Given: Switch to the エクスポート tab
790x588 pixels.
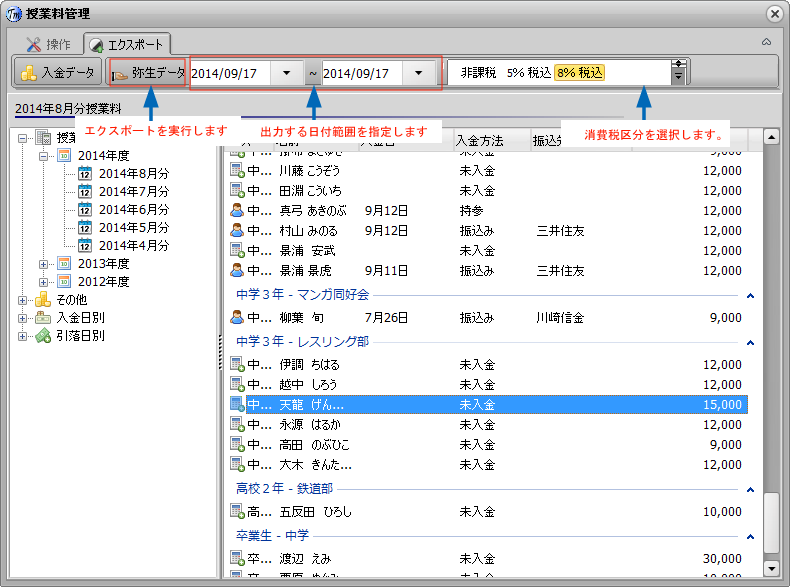Looking at the screenshot, I should (x=127, y=45).
